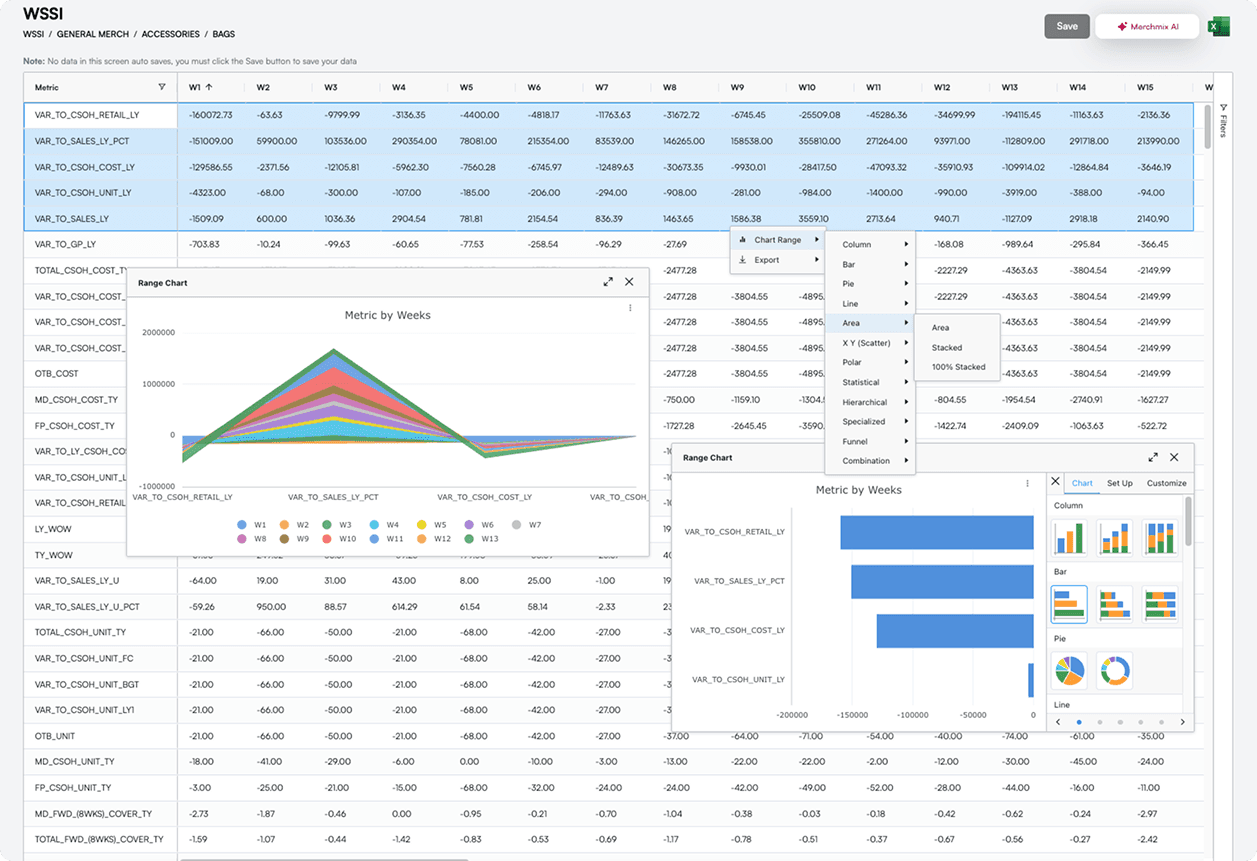Pick the pie chart thumbnail
The image size is (1257, 861).
tap(1069, 670)
